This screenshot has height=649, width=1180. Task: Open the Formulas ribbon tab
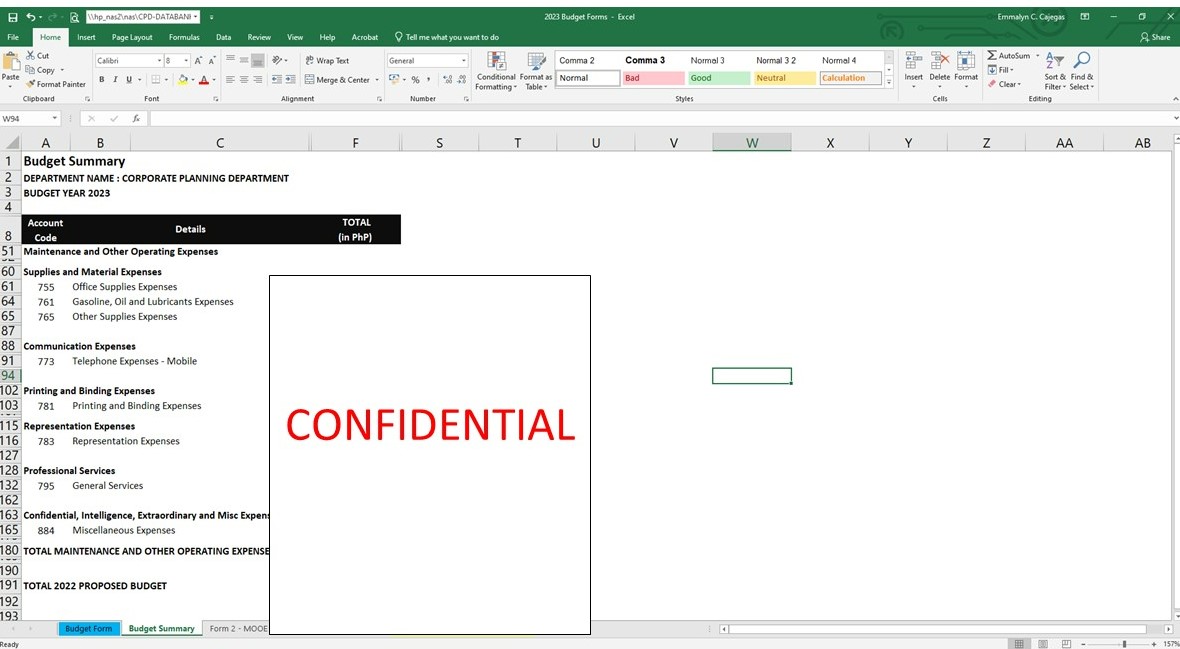184,37
